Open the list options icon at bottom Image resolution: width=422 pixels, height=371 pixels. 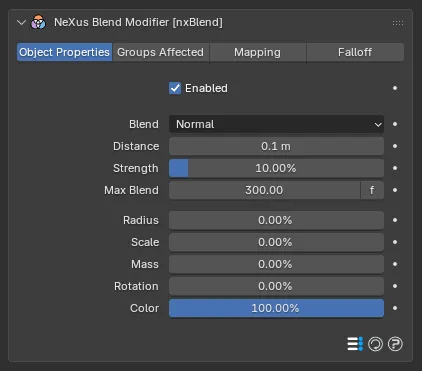pos(355,344)
